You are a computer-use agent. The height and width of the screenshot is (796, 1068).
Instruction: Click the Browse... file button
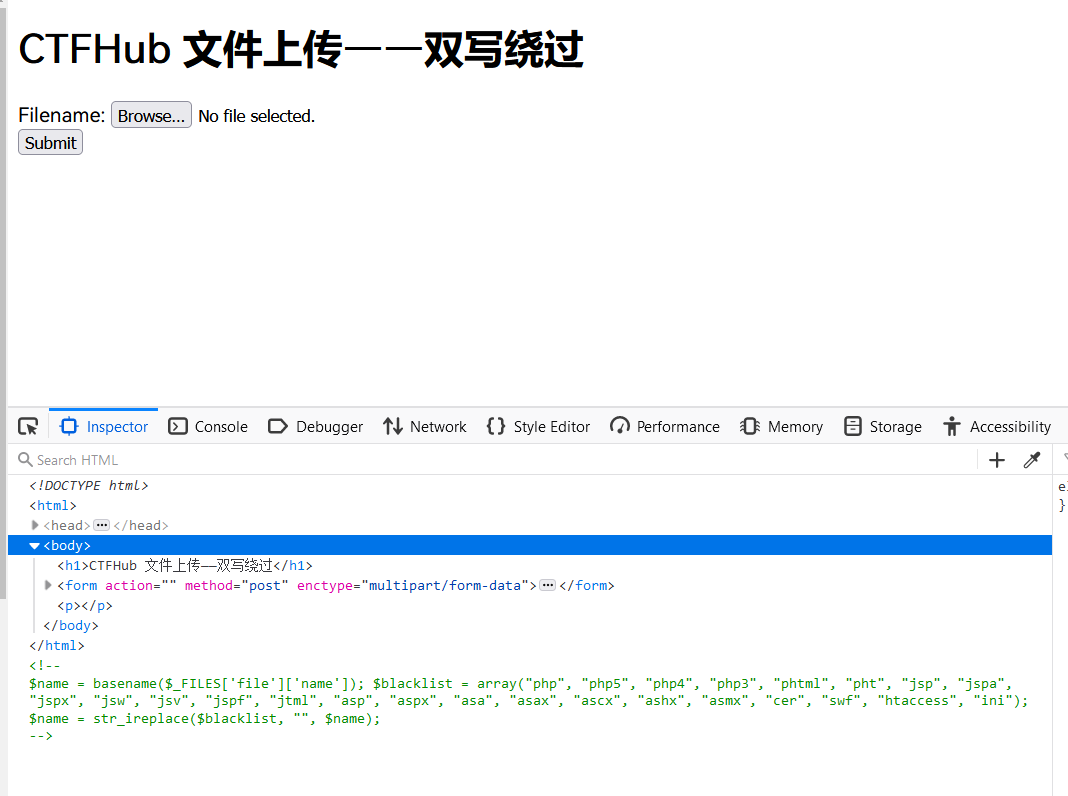click(x=151, y=115)
